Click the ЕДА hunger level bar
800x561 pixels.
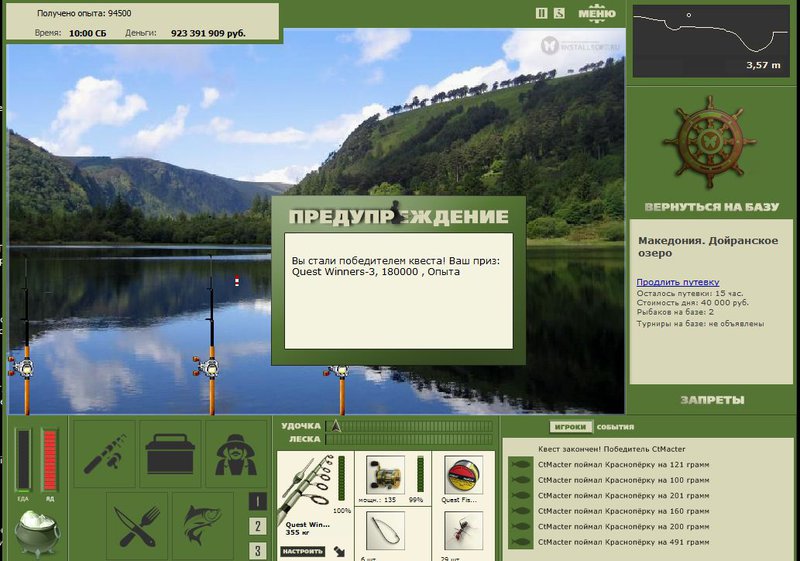[23, 461]
